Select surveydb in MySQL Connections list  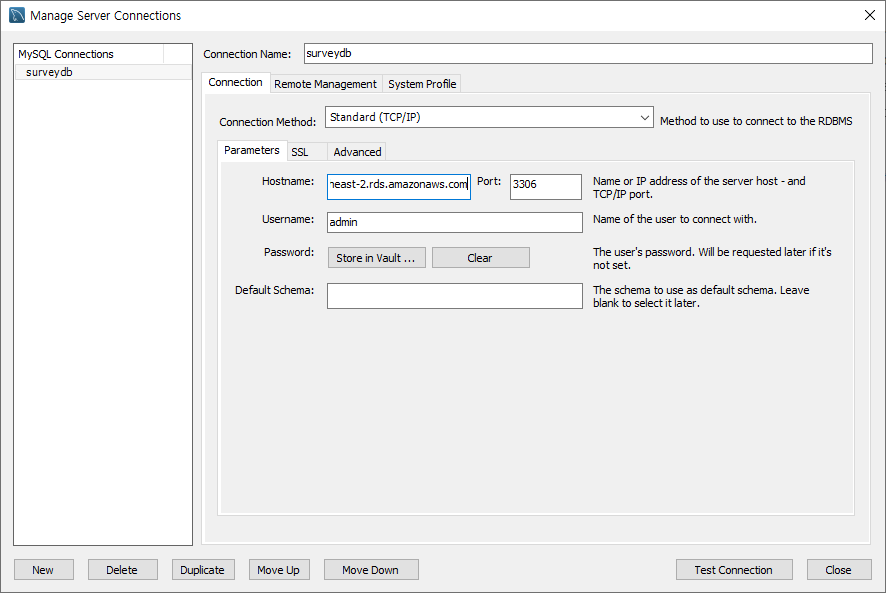pos(103,72)
